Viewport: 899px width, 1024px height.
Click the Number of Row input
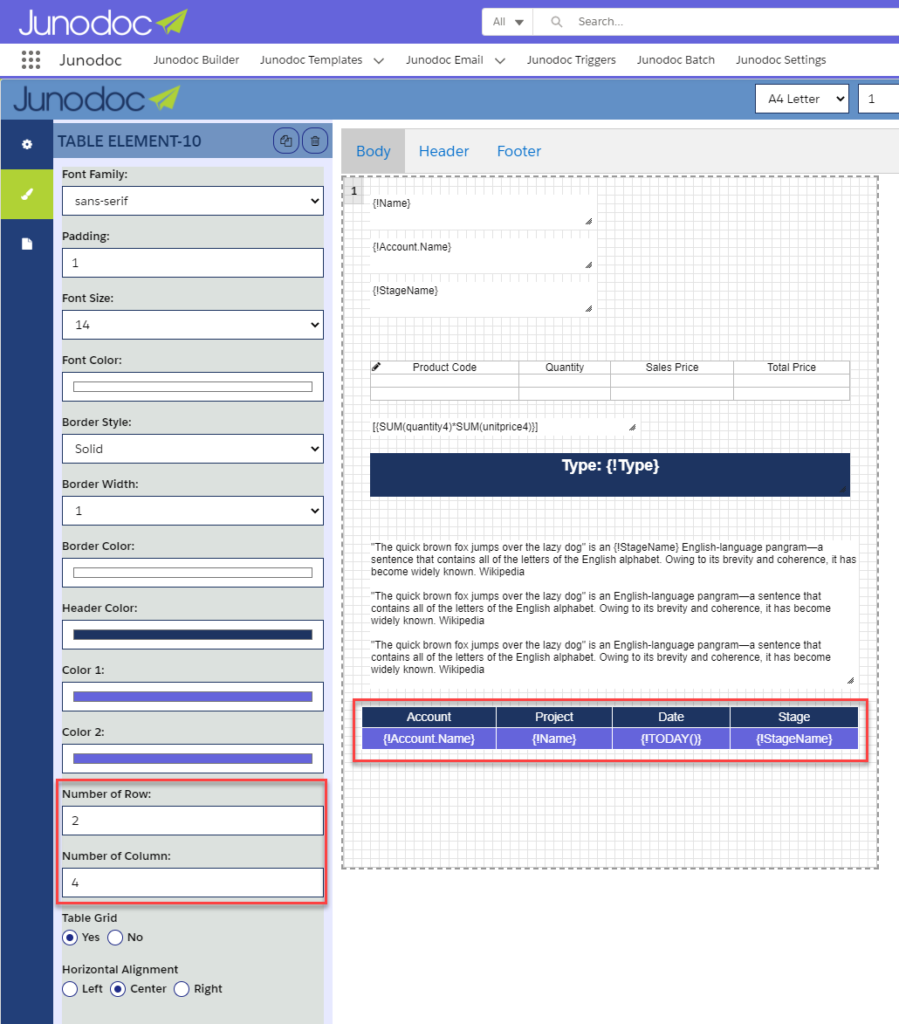[193, 820]
